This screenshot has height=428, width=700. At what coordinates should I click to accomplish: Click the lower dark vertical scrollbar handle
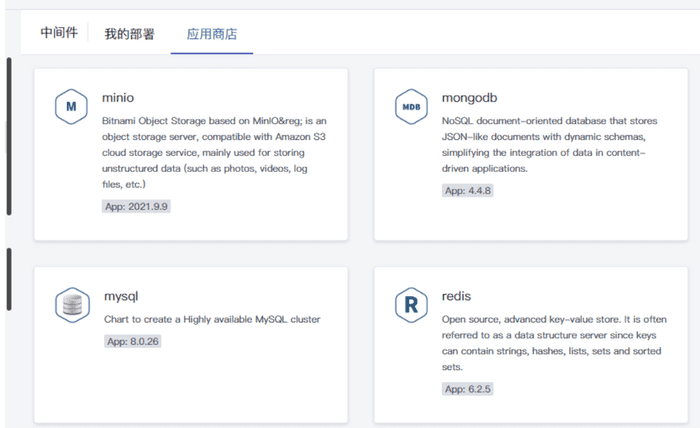9,279
